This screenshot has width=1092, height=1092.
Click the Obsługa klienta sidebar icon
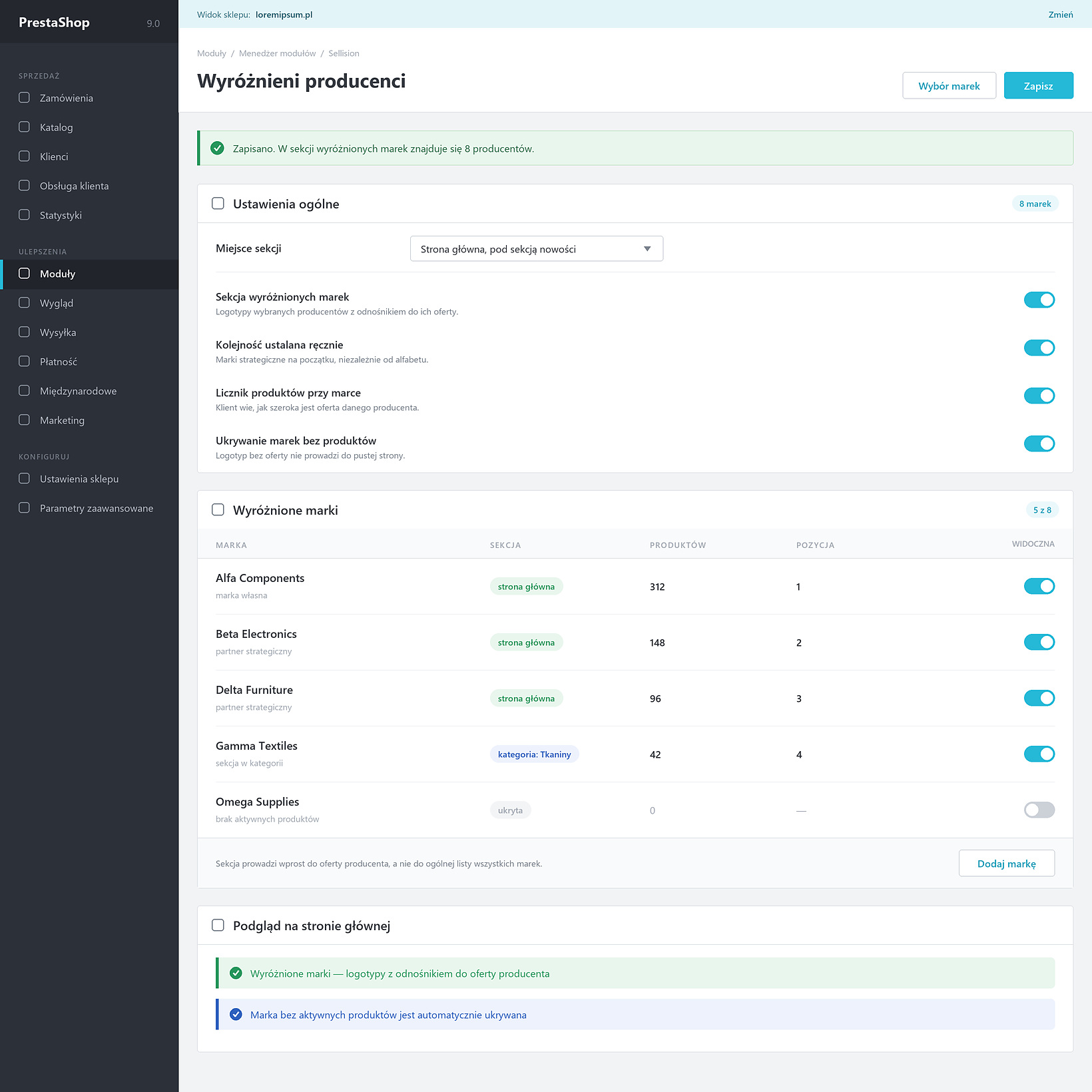click(25, 186)
